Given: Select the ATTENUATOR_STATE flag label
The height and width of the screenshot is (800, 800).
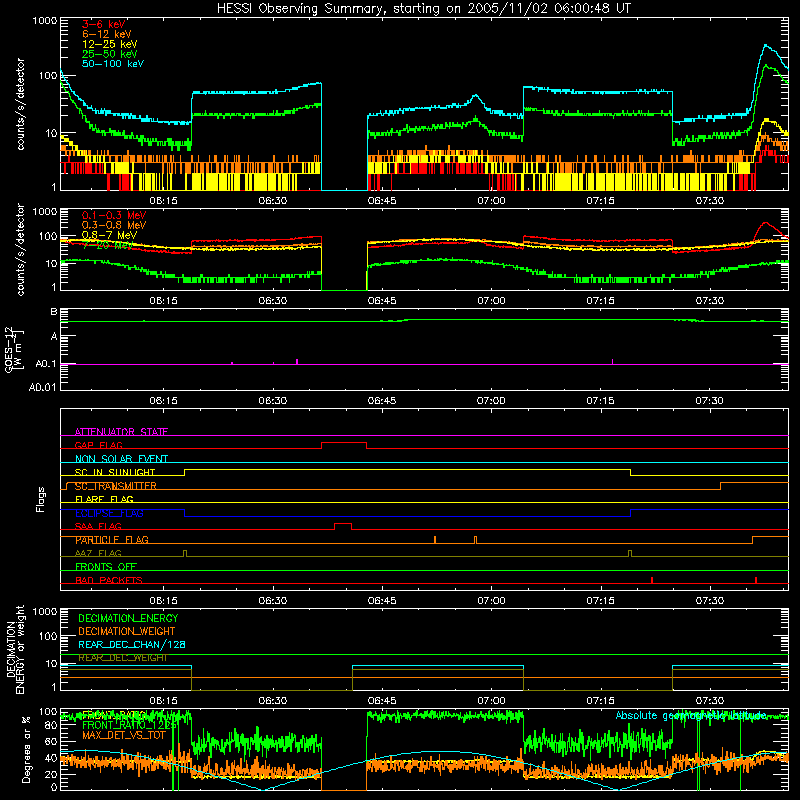Looking at the screenshot, I should pos(121,432).
